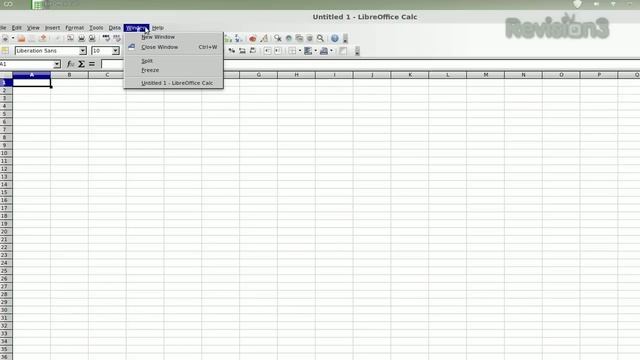640x360 pixels.
Task: Add a decimal place icon
Action: 242,51
